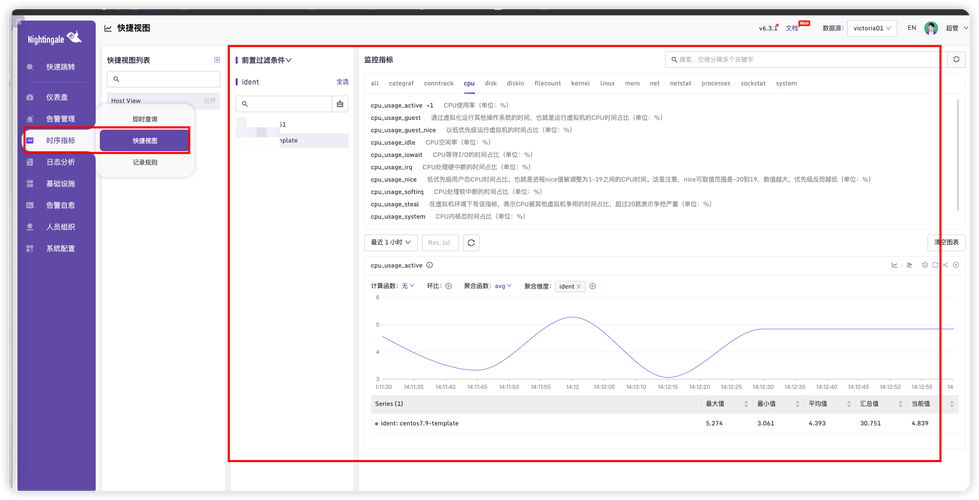Click refresh icon beside metric search

tap(957, 59)
